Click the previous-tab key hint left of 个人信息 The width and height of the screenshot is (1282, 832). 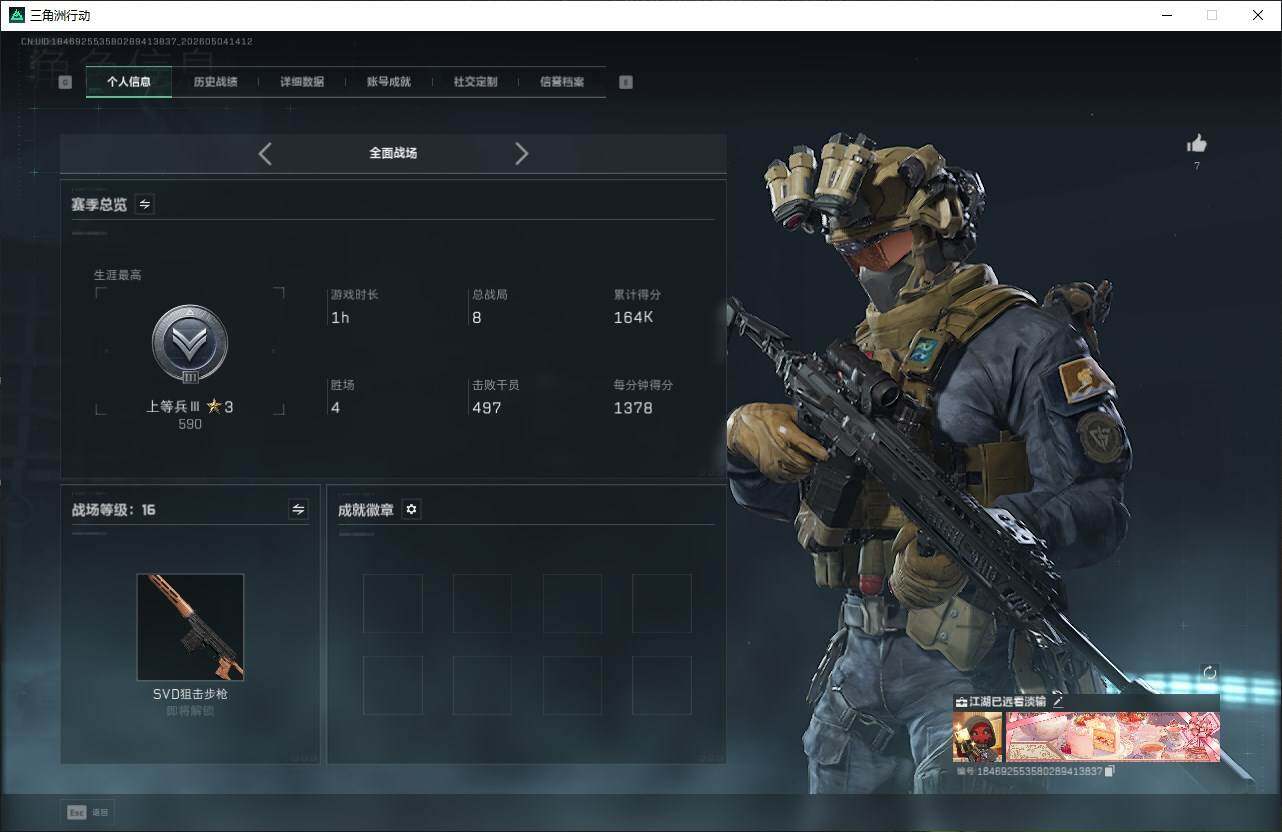[65, 82]
